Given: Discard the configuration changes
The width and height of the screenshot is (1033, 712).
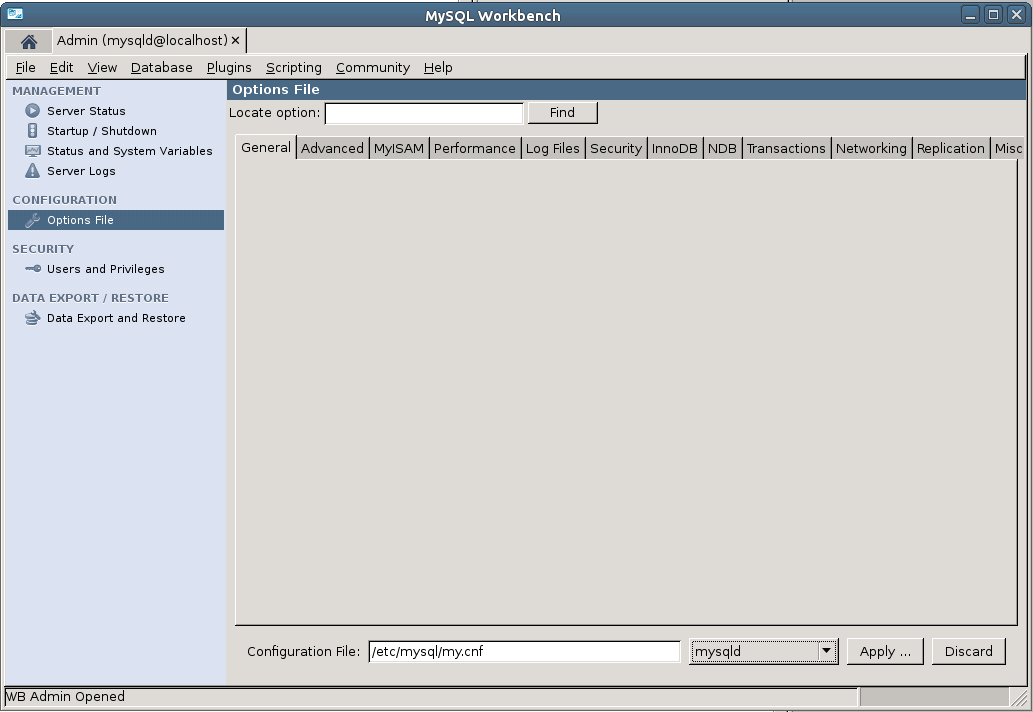Looking at the screenshot, I should point(968,651).
